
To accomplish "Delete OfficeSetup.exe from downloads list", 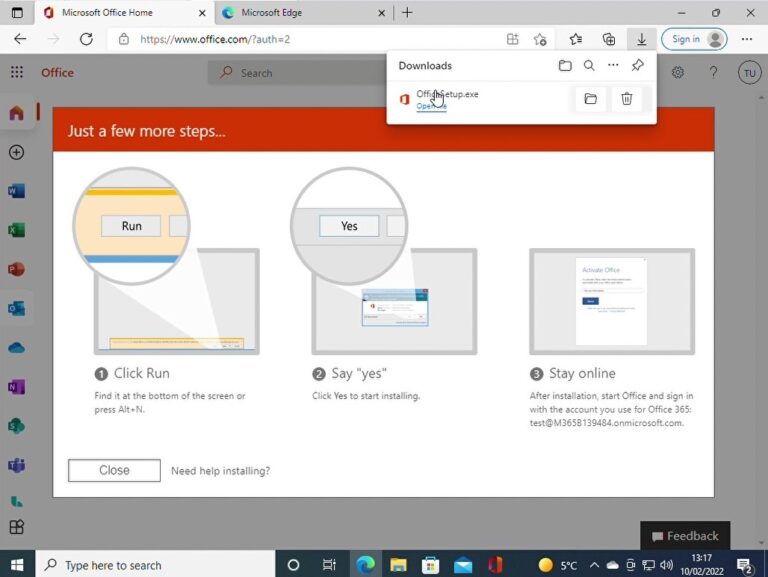I will [x=626, y=99].
